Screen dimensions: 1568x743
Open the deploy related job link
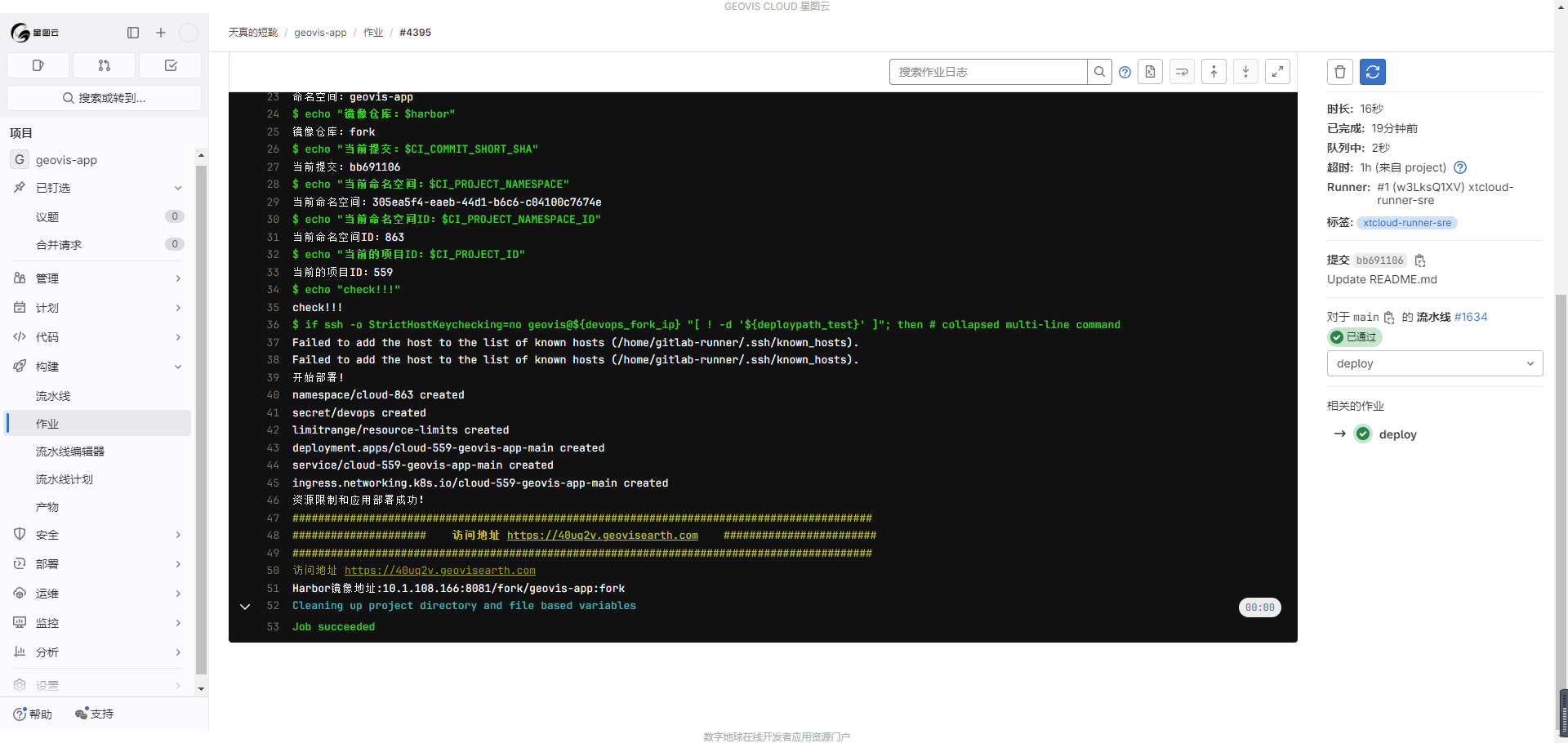[1398, 434]
